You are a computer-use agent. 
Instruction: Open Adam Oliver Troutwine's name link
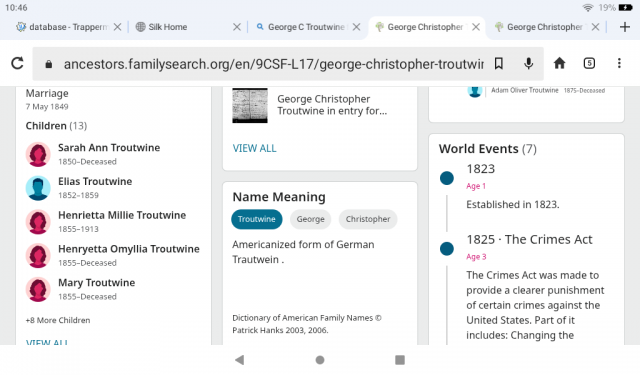point(524,90)
